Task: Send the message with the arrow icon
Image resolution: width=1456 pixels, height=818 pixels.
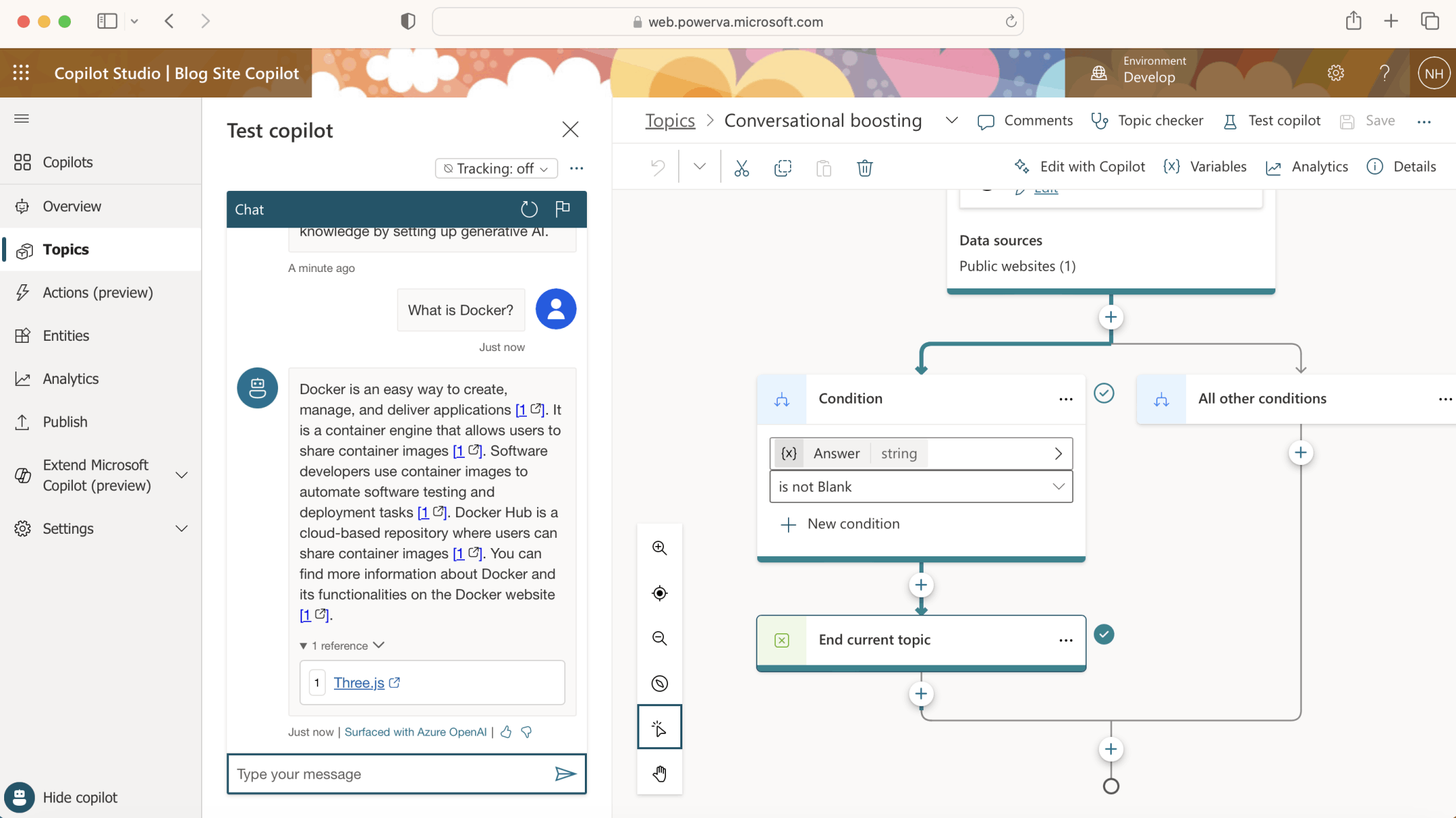Action: click(565, 774)
